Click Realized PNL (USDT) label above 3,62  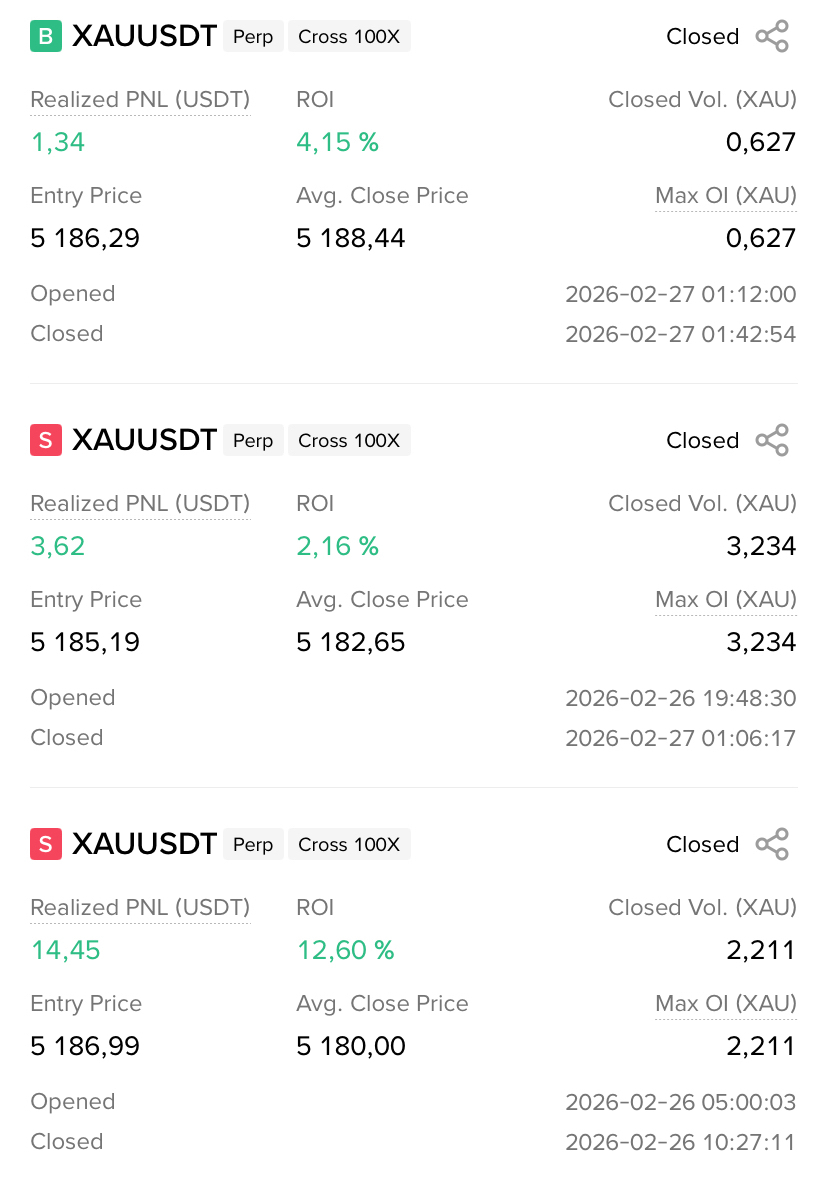coord(140,504)
